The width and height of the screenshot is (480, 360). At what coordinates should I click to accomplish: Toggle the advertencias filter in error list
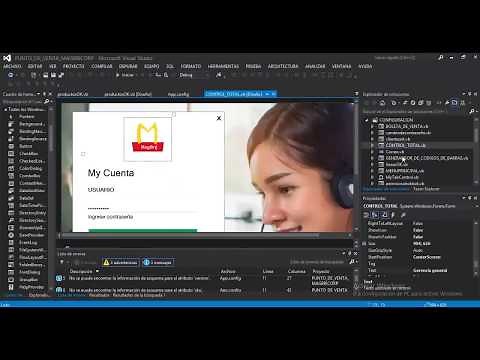[120, 263]
